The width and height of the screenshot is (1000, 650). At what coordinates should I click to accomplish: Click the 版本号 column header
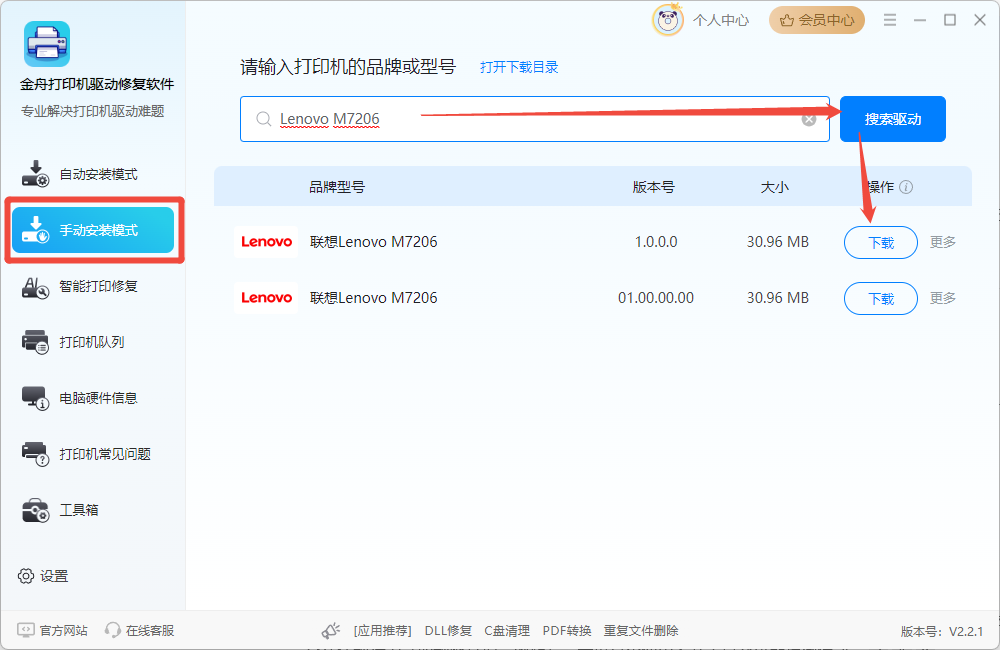[x=653, y=187]
